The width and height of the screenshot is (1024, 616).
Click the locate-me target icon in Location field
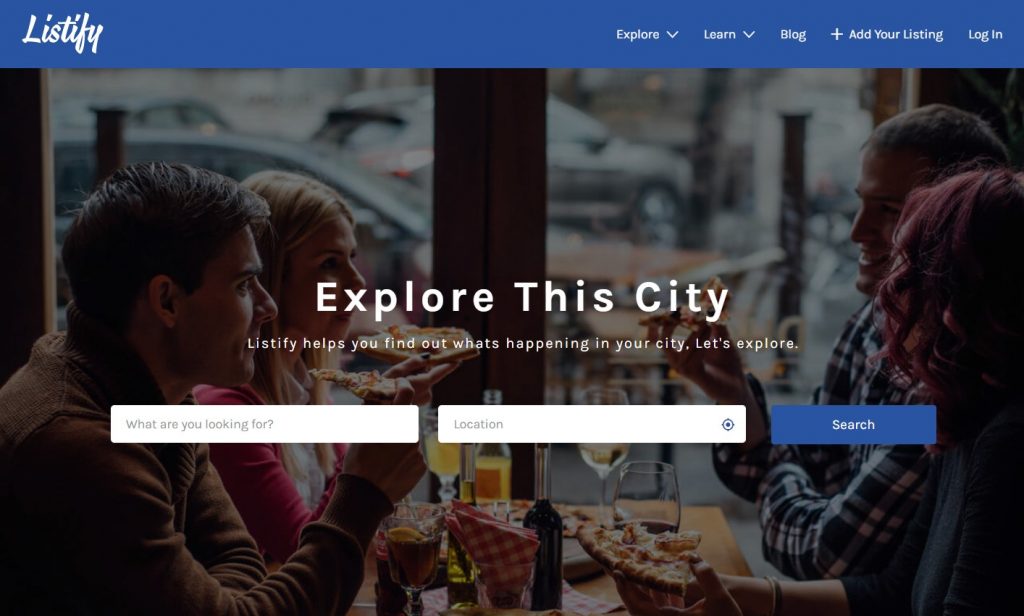pyautogui.click(x=728, y=425)
